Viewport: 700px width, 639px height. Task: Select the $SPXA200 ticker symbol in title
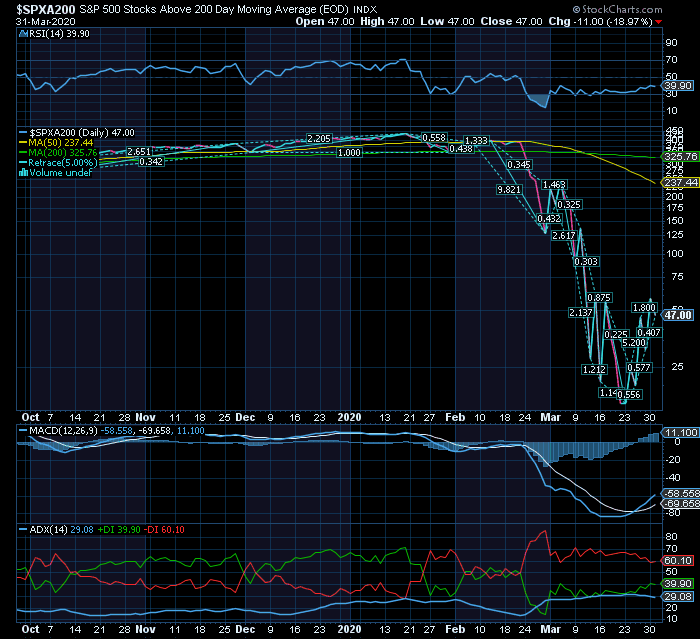click(46, 9)
